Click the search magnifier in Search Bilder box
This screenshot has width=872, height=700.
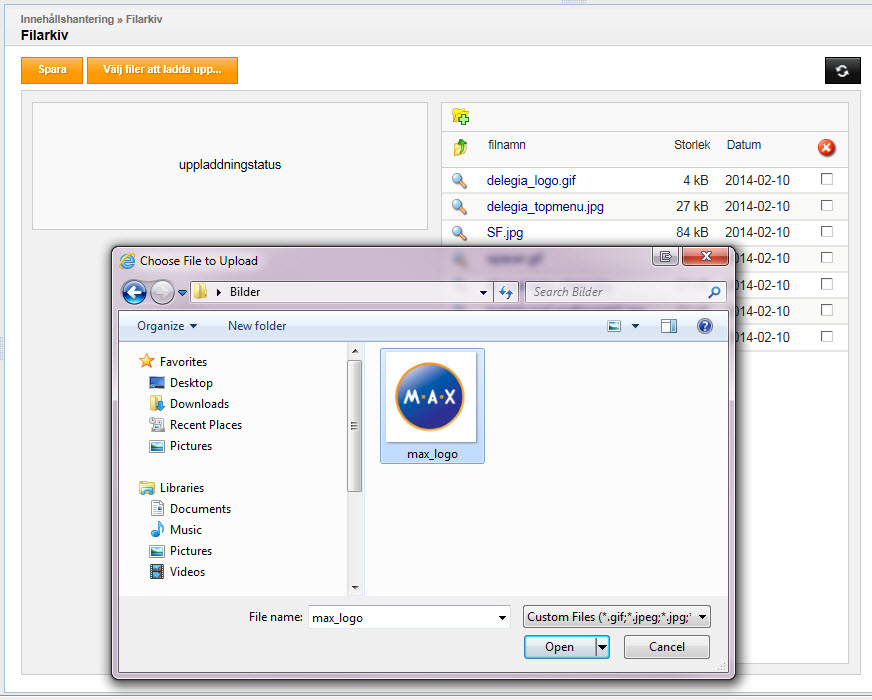(715, 292)
